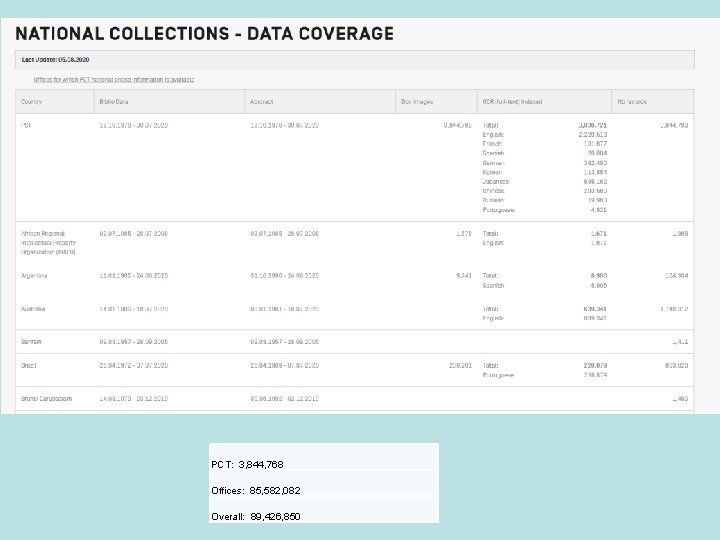Click the 'PCT: 3,844,768' summary line
Screen dimensions: 720x540
(x=248, y=465)
